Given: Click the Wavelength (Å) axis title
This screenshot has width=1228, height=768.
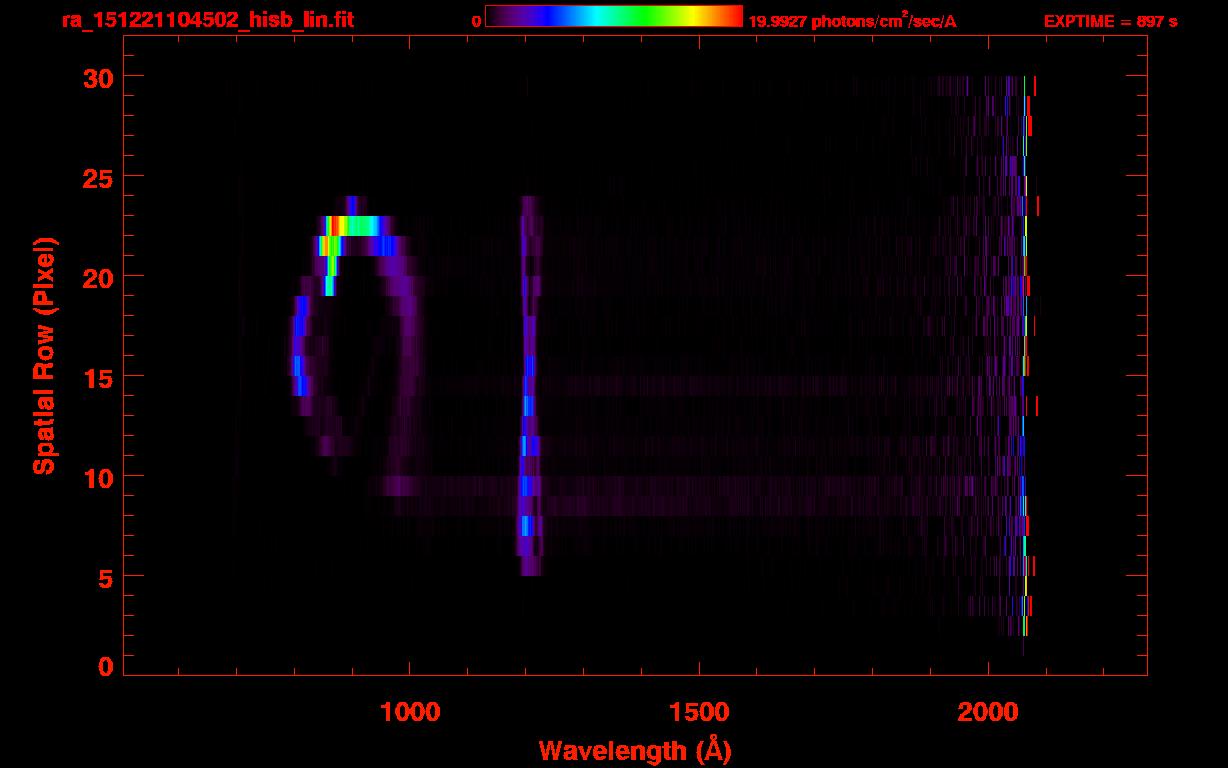Looking at the screenshot, I should 635,750.
